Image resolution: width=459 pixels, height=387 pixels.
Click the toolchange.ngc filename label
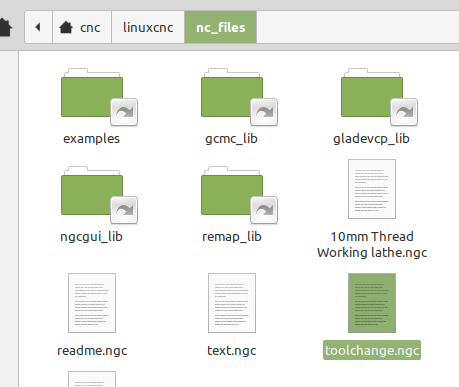(372, 350)
